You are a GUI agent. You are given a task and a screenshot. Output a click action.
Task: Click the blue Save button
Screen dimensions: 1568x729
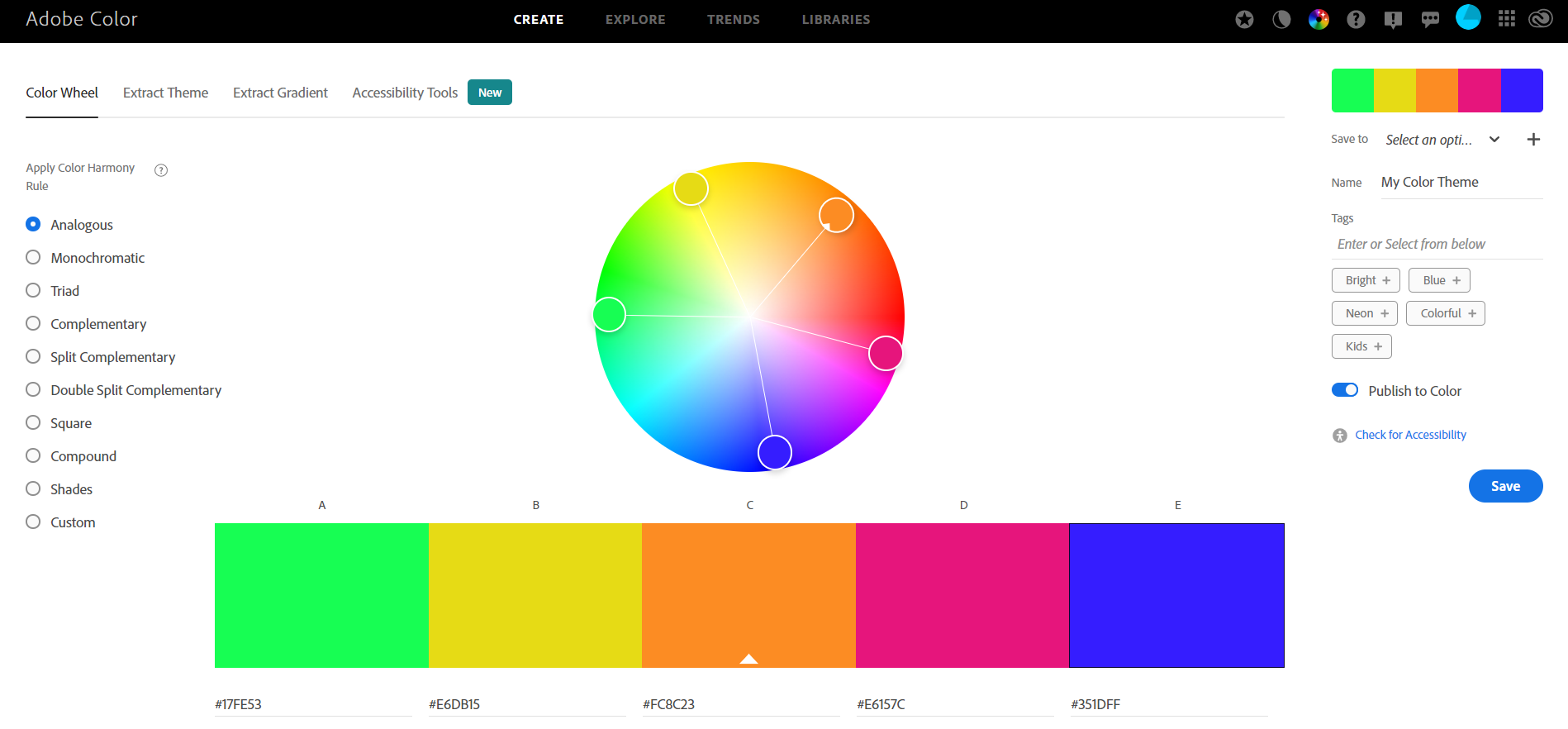point(1505,486)
